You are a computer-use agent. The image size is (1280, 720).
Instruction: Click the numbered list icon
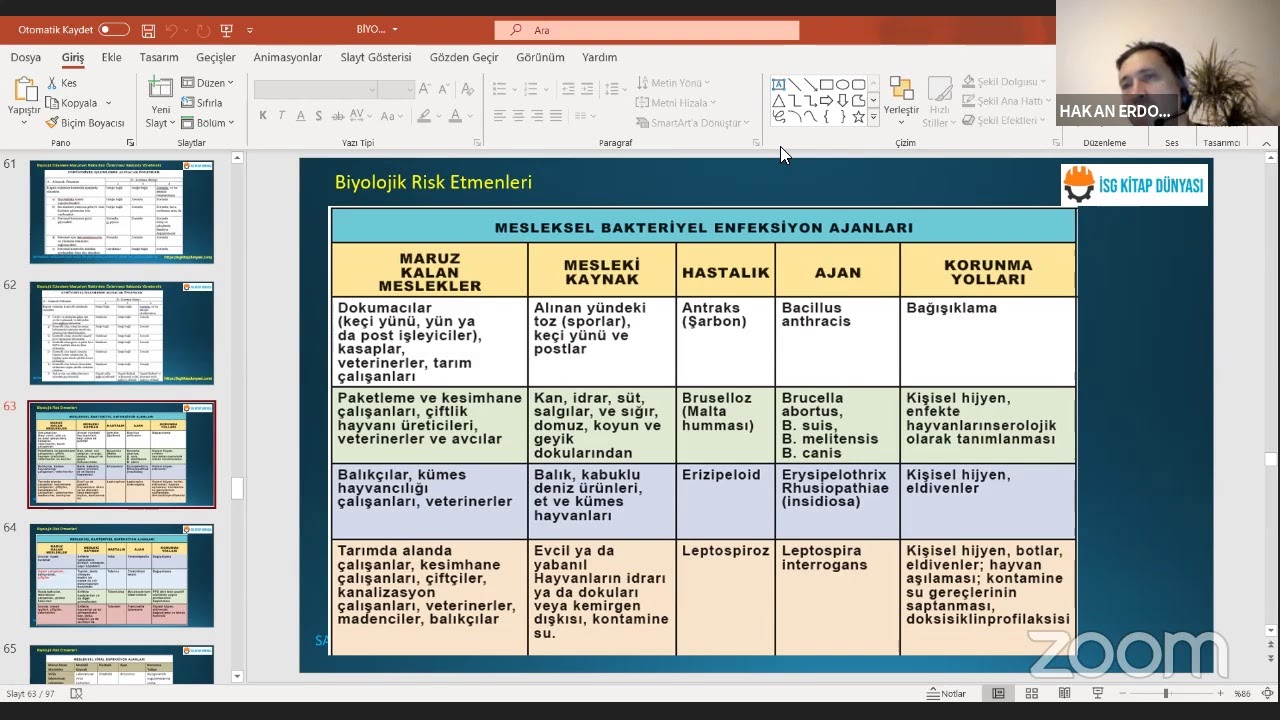[x=531, y=90]
